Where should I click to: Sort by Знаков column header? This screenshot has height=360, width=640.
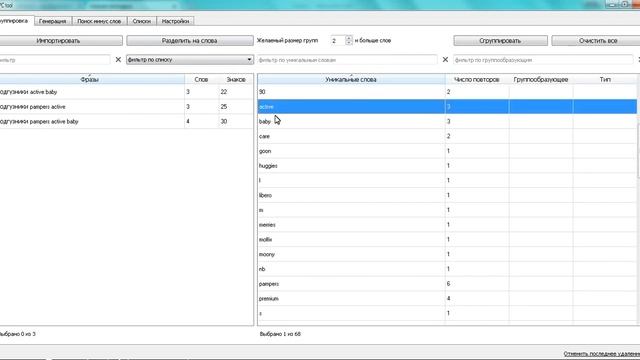click(x=236, y=79)
